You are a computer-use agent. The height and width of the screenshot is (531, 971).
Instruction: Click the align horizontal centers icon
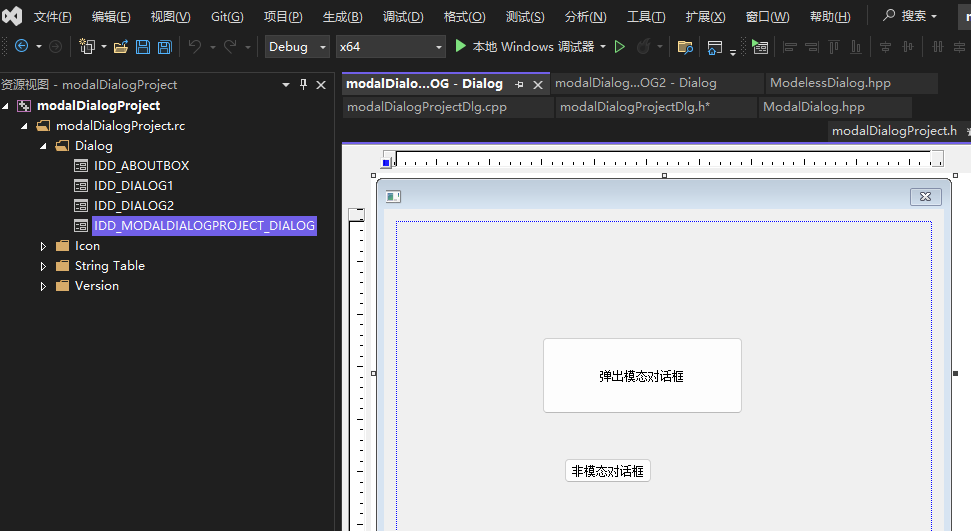pos(886,47)
